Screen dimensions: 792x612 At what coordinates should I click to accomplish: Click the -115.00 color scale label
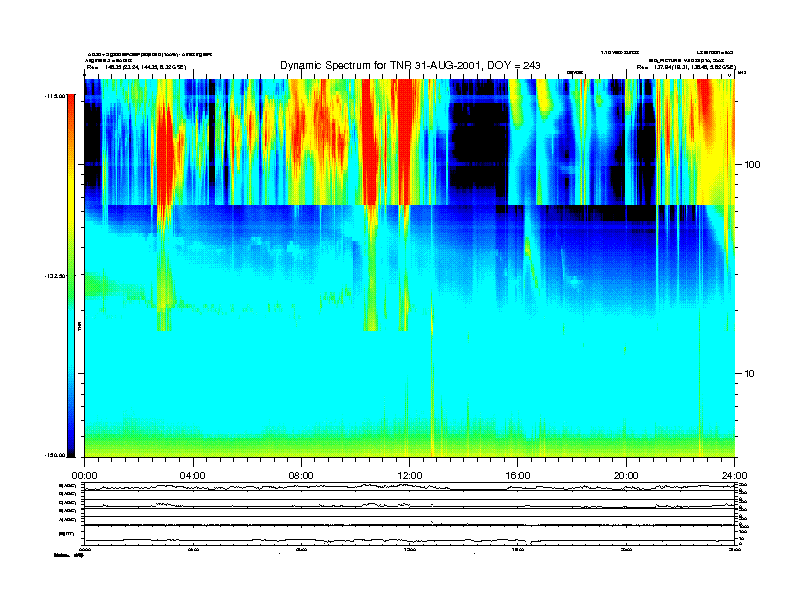coord(55,95)
